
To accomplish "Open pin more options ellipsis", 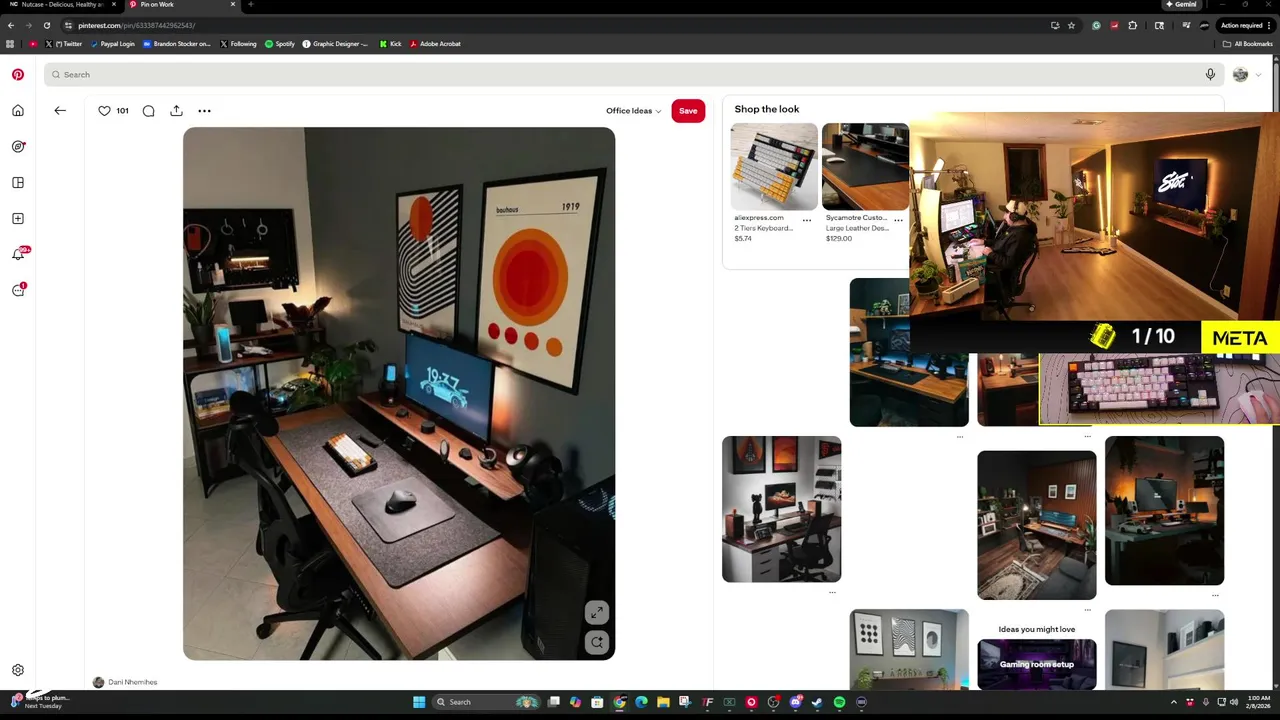I will pyautogui.click(x=204, y=111).
